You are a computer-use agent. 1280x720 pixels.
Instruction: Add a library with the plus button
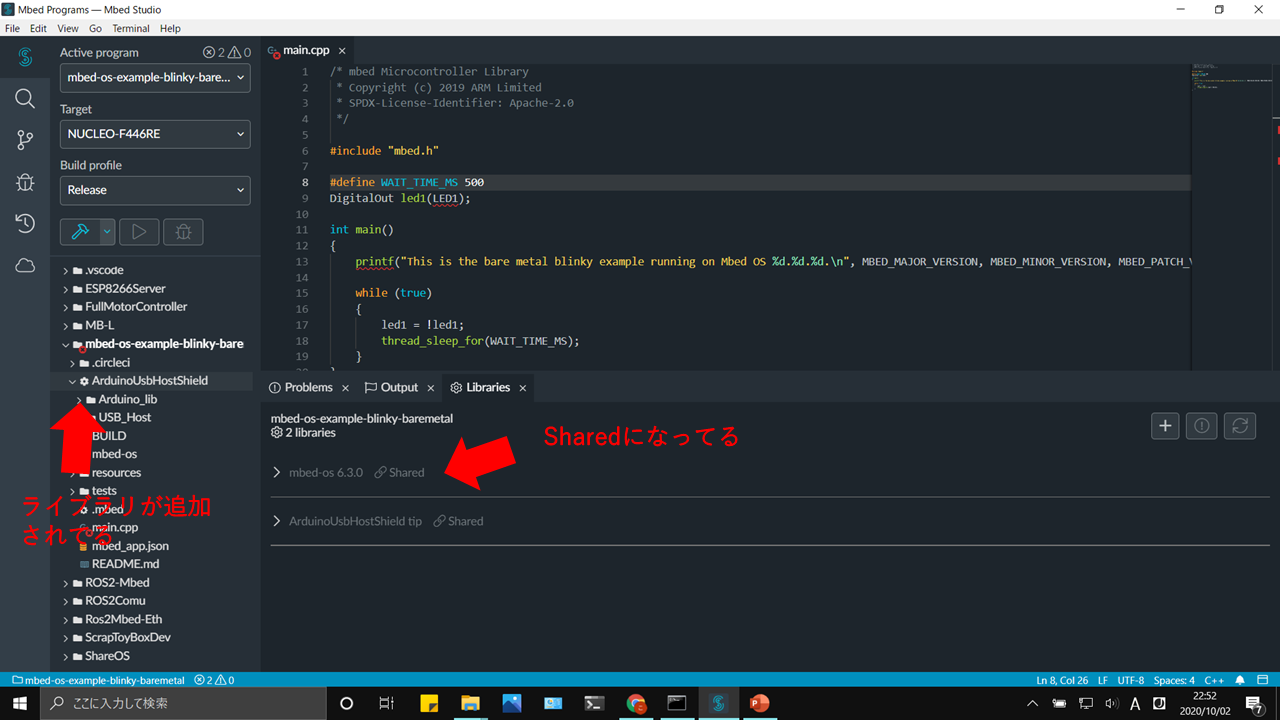point(1164,425)
